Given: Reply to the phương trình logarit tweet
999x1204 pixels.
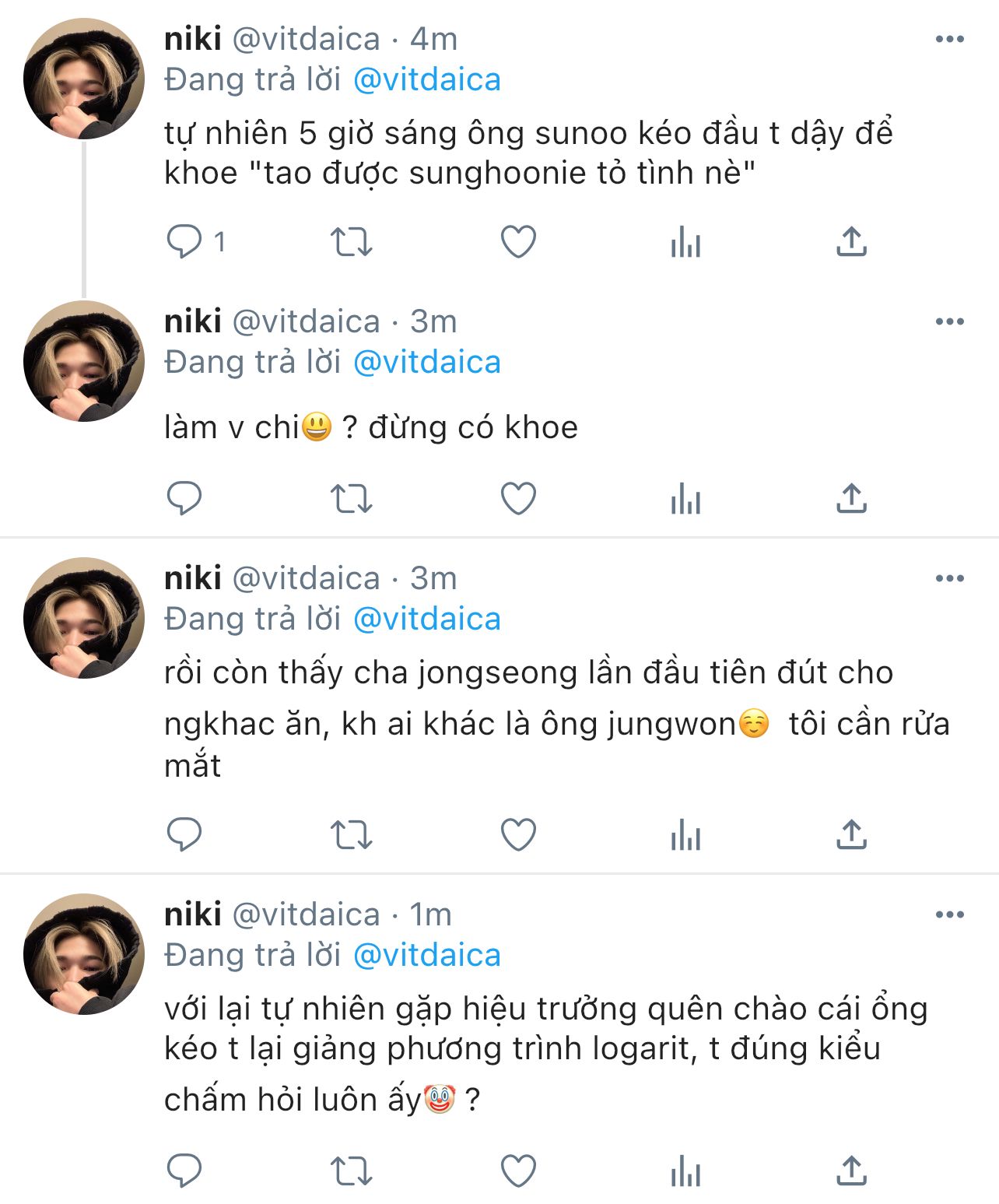Looking at the screenshot, I should [x=185, y=1171].
